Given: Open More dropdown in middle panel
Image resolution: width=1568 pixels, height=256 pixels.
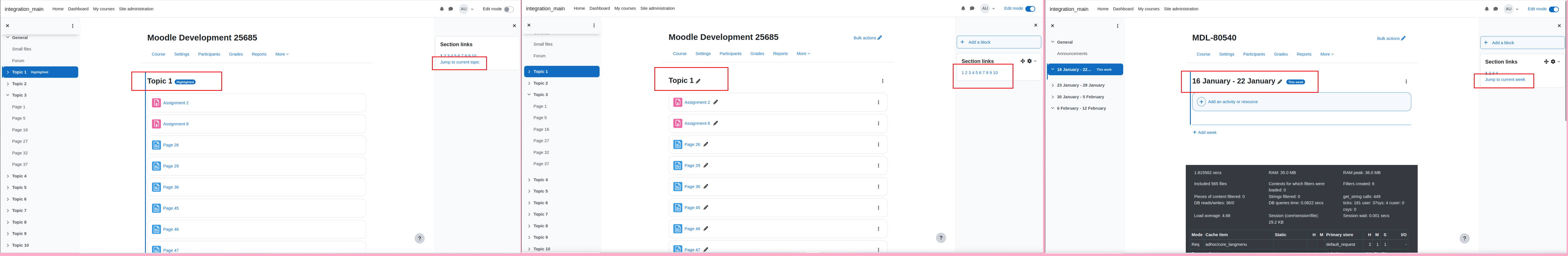Looking at the screenshot, I should point(804,54).
